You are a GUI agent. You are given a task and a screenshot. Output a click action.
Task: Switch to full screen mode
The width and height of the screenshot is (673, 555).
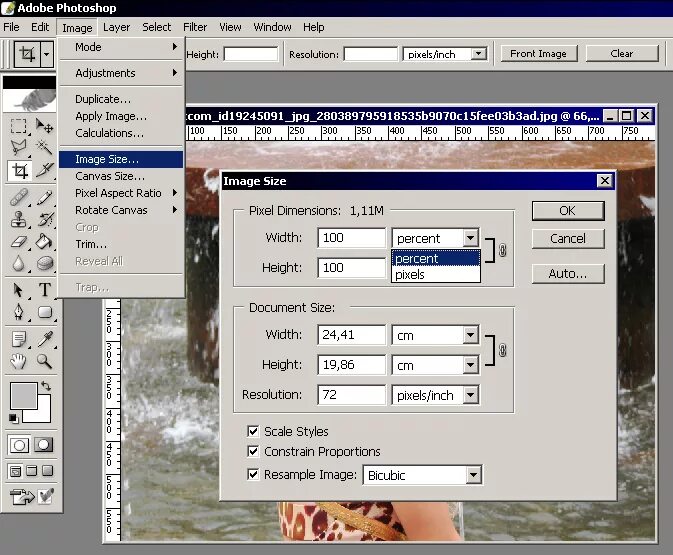click(x=48, y=471)
